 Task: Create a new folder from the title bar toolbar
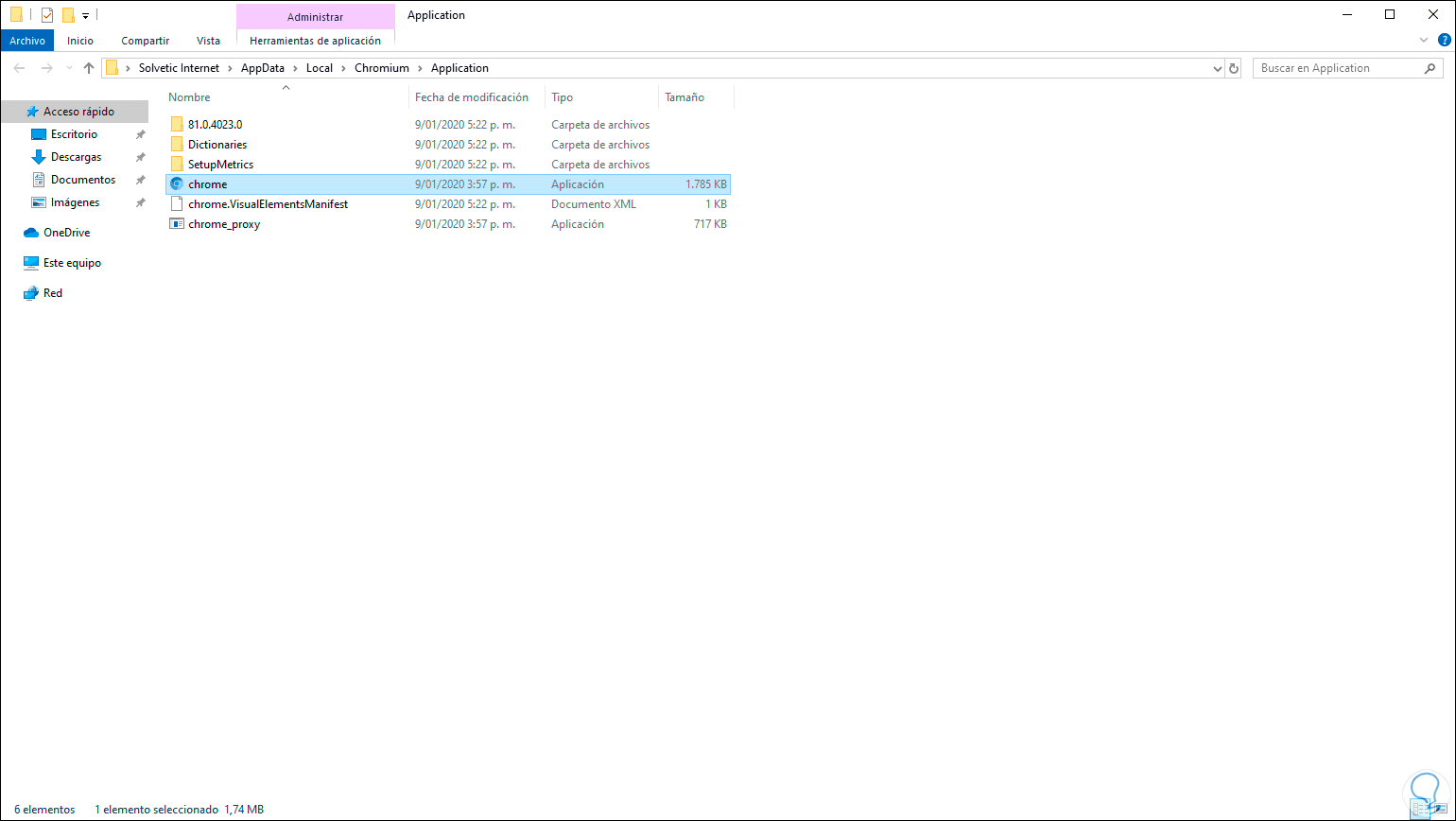coord(68,15)
